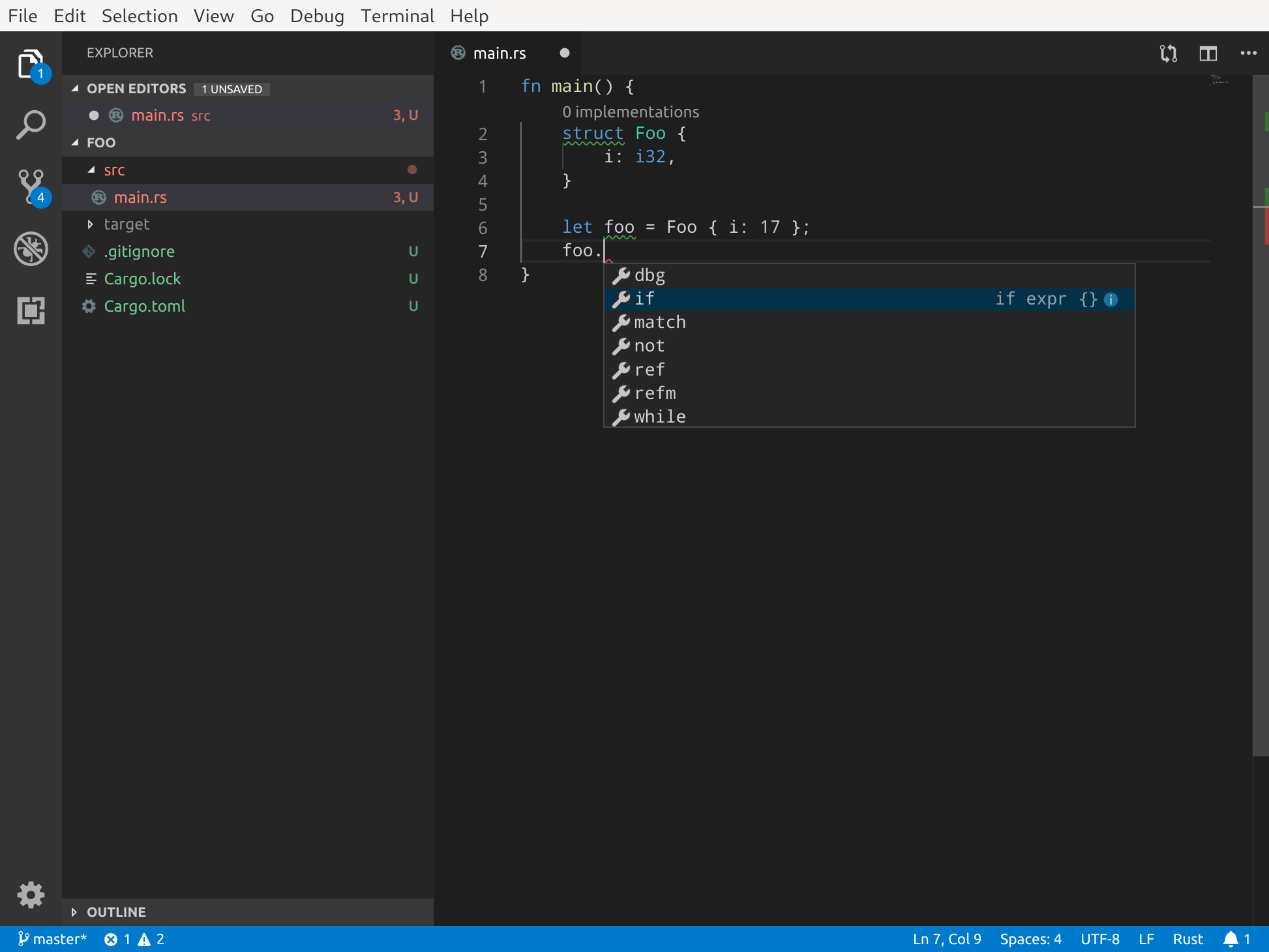Screen dimensions: 1269x952
Task: Choose the 'while' completion suggestion
Action: (869, 417)
